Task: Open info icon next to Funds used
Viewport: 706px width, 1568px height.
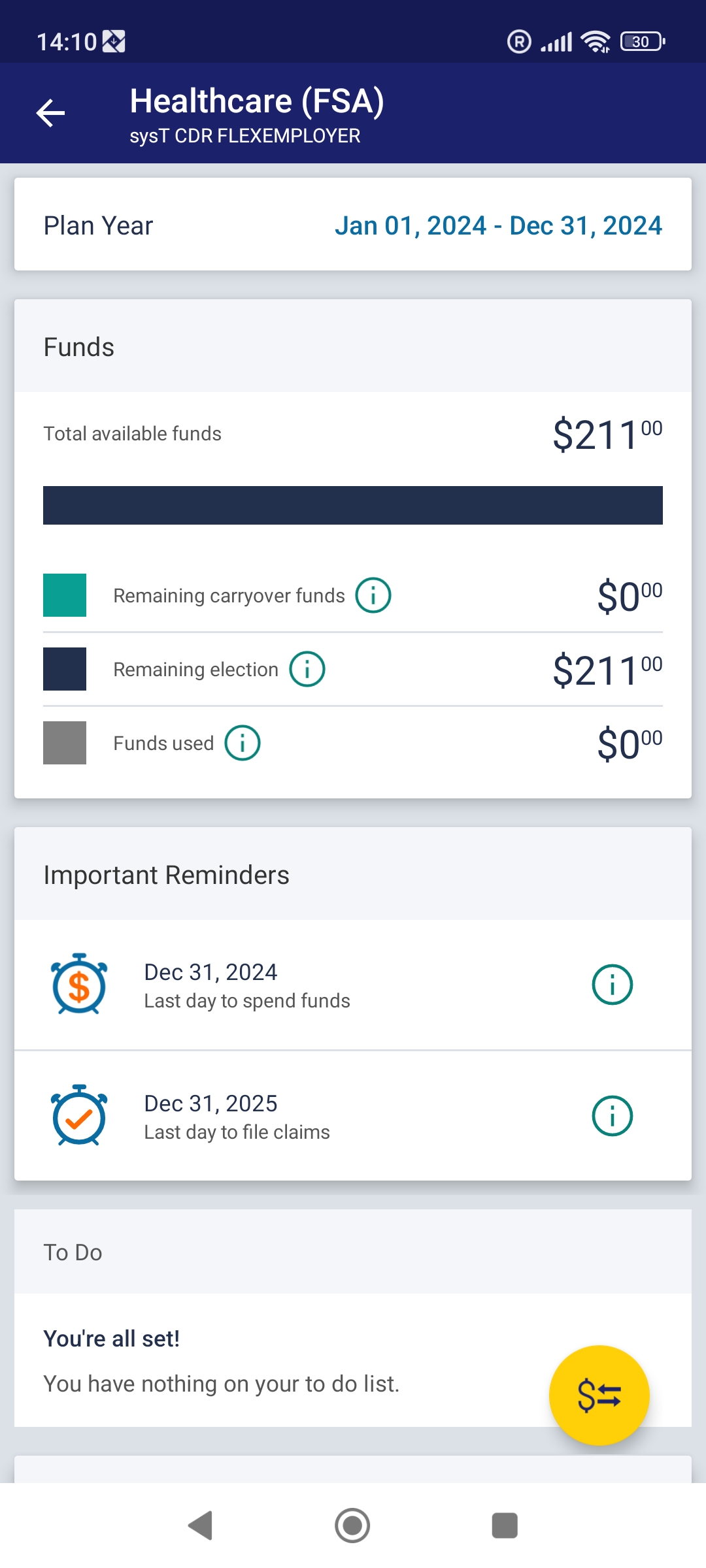Action: point(243,743)
